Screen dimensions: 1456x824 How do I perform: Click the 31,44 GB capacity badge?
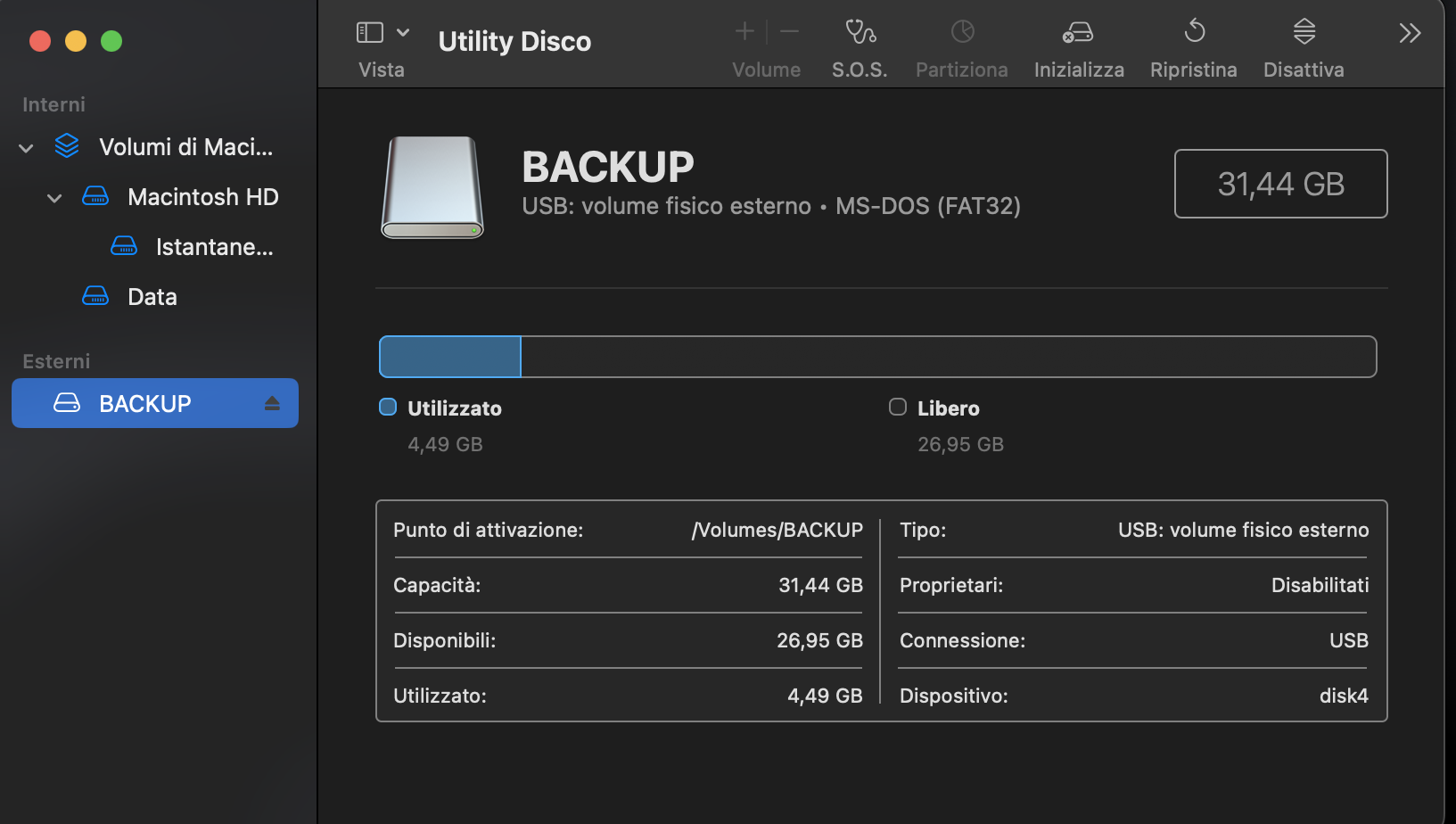1280,184
